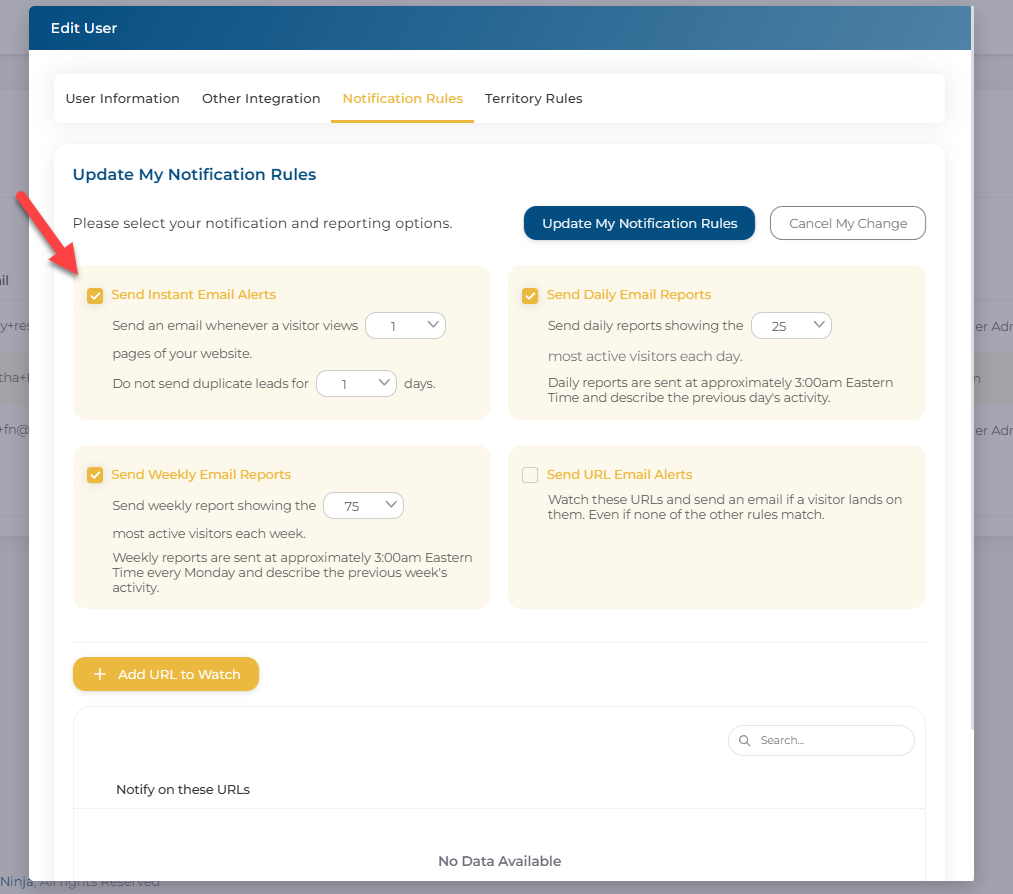Click Add URL to Watch button
The width and height of the screenshot is (1013, 894).
(166, 674)
